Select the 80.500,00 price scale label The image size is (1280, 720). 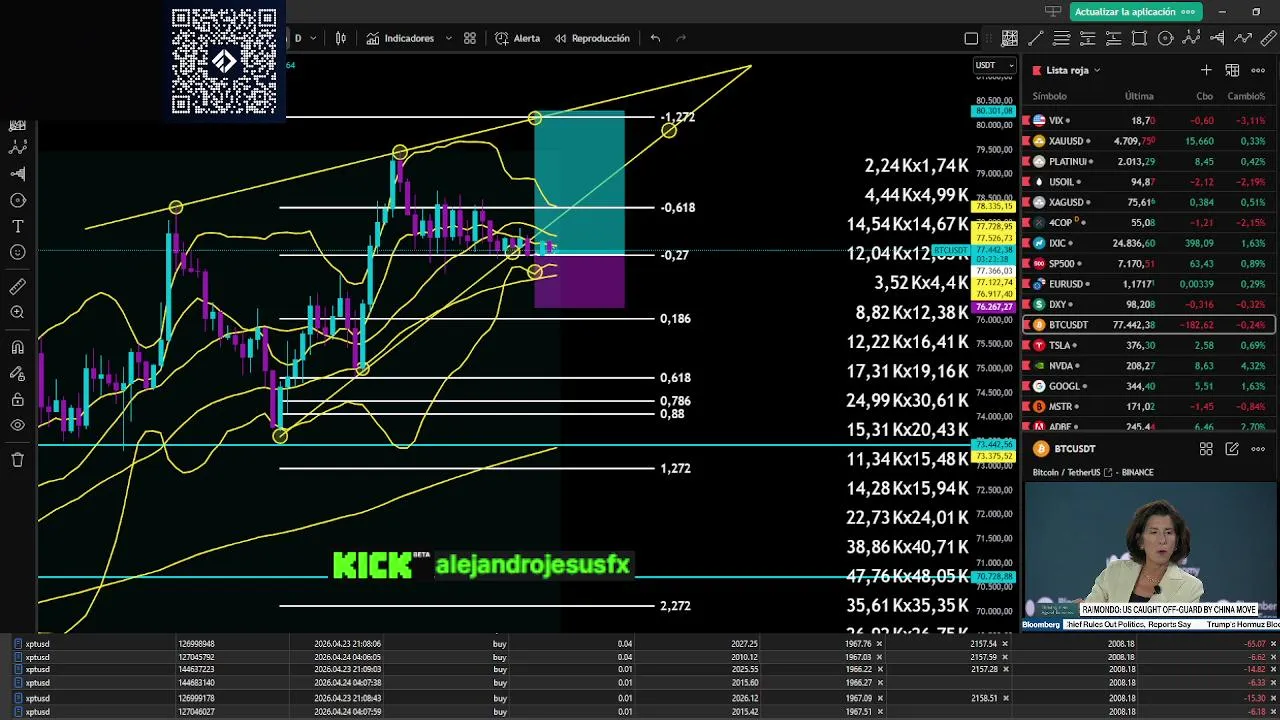pos(994,100)
